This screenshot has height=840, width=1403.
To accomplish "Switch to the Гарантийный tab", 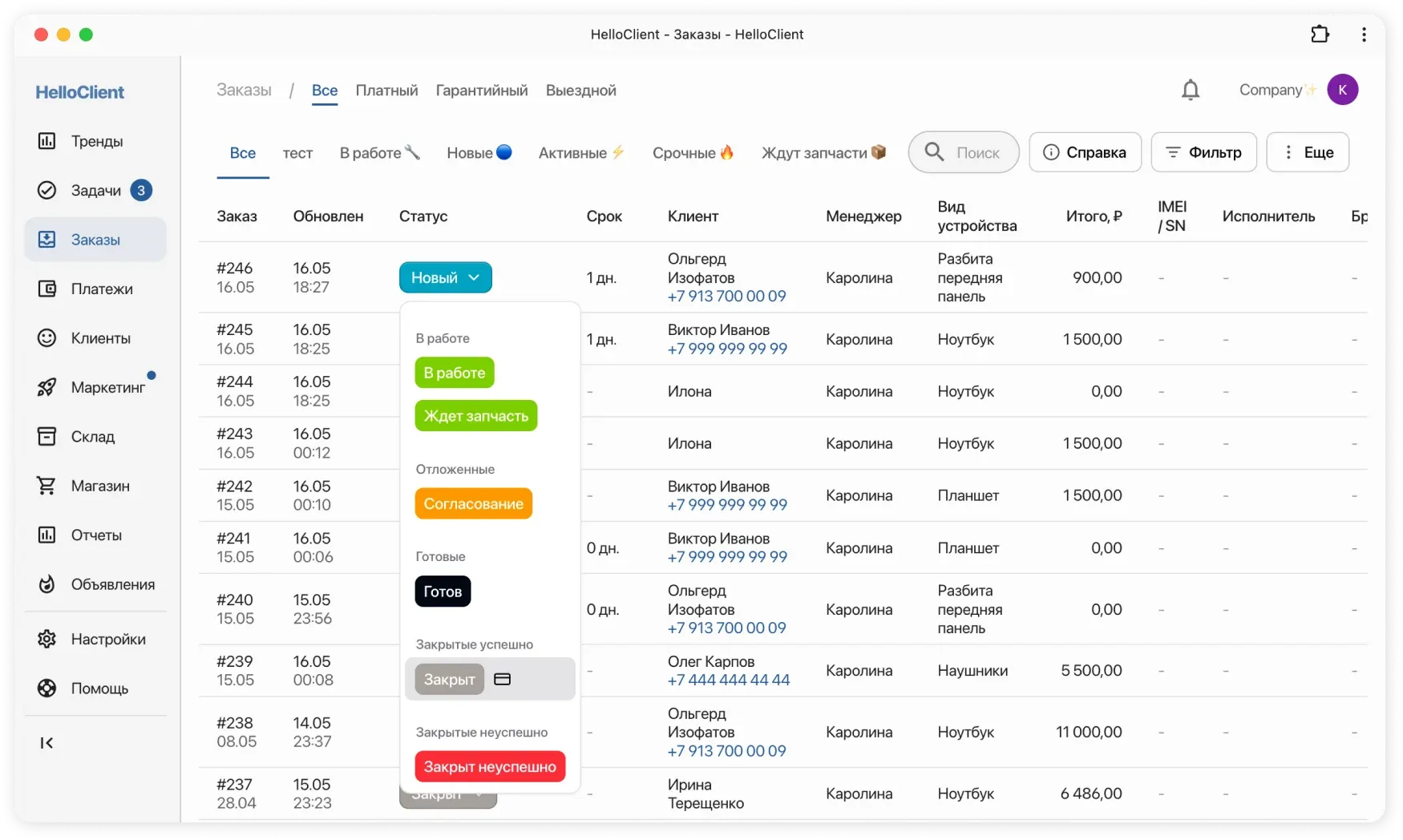I will (x=481, y=91).
